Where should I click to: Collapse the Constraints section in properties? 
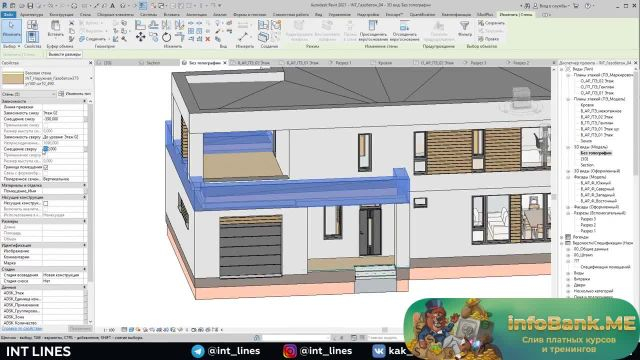click(x=85, y=101)
